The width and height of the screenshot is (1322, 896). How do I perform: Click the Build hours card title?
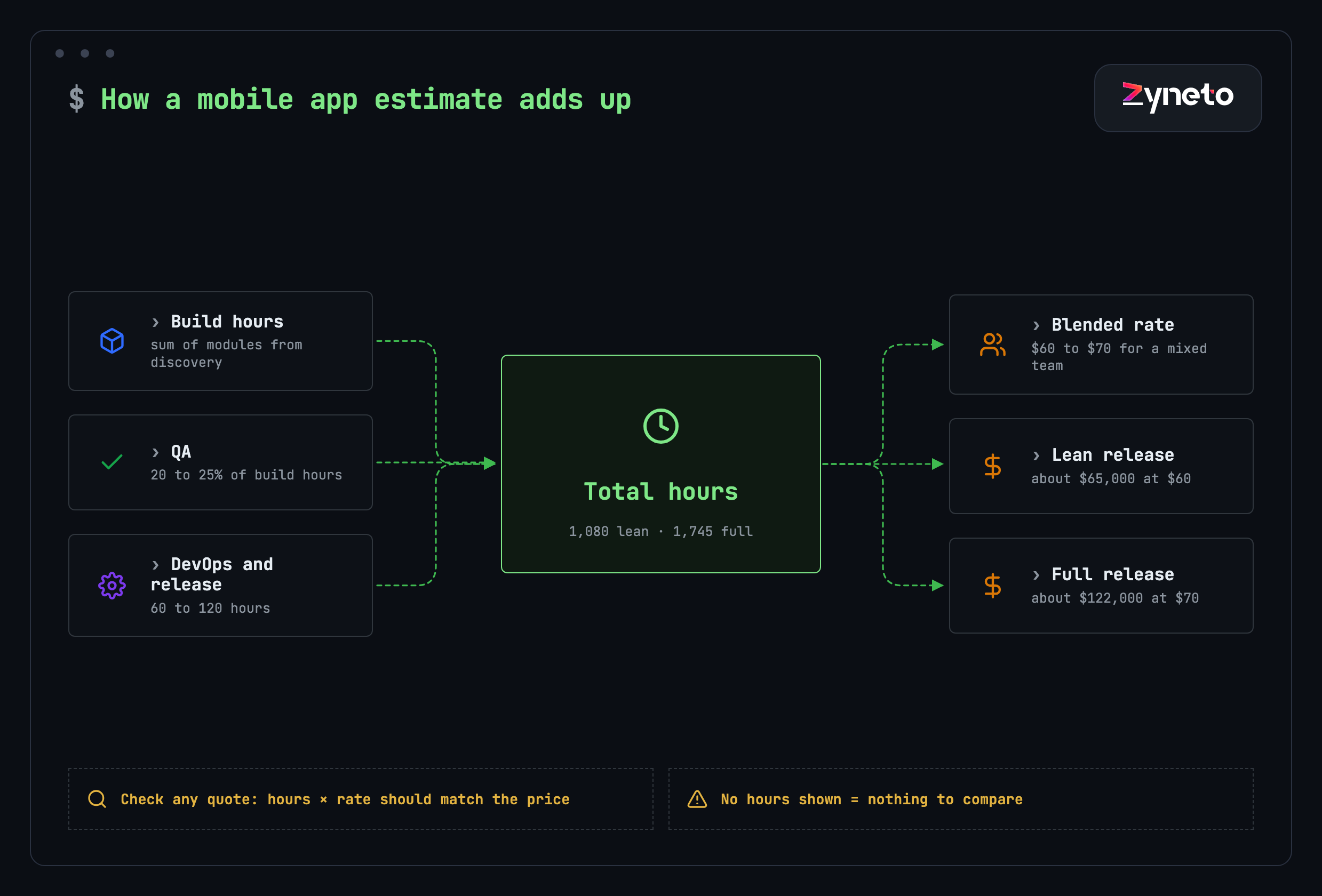tap(227, 322)
